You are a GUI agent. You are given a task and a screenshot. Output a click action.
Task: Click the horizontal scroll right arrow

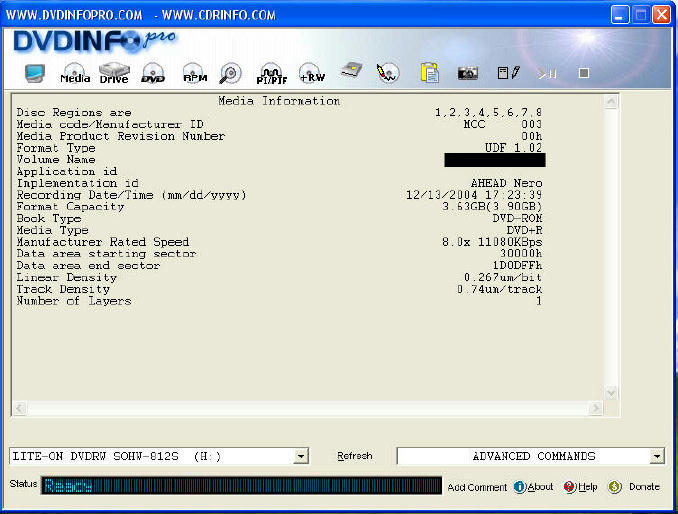(595, 408)
